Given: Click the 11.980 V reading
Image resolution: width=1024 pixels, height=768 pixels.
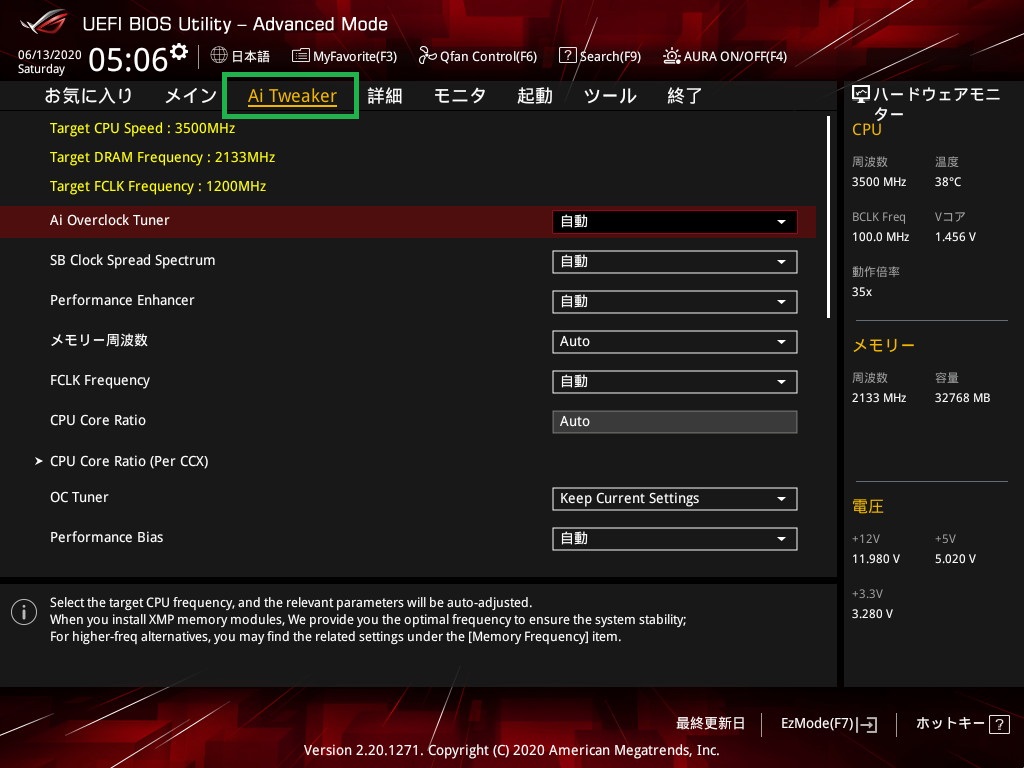Looking at the screenshot, I should pyautogui.click(x=876, y=559).
